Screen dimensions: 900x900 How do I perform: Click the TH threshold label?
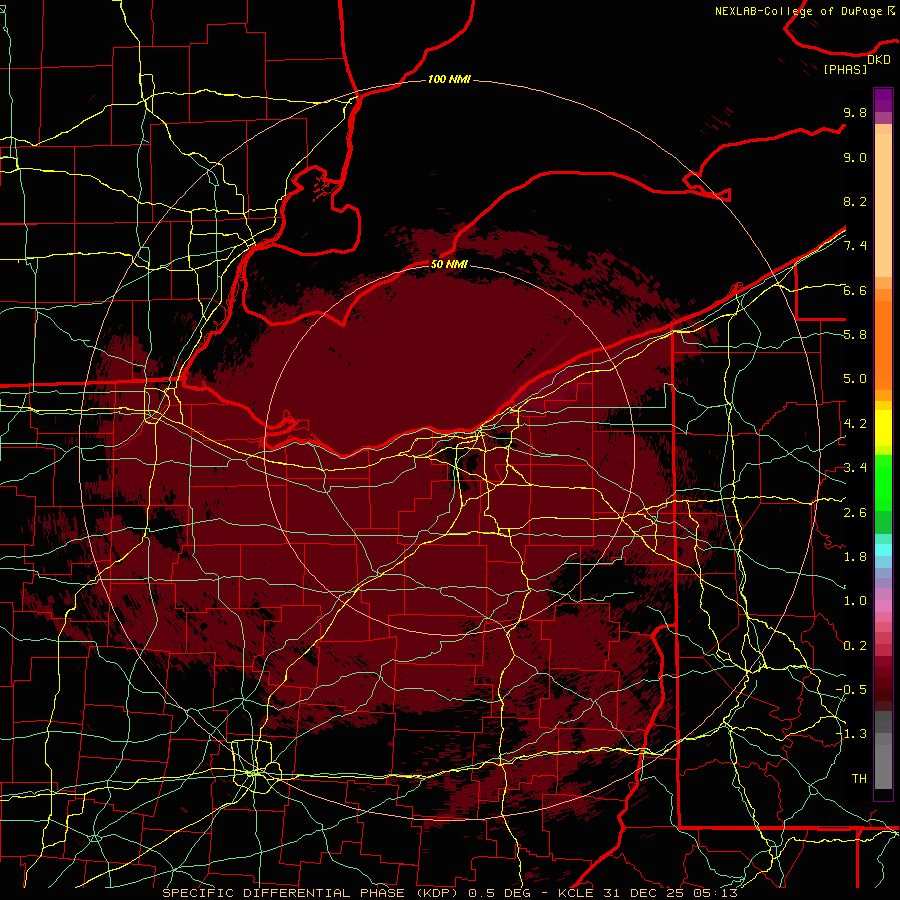(859, 779)
